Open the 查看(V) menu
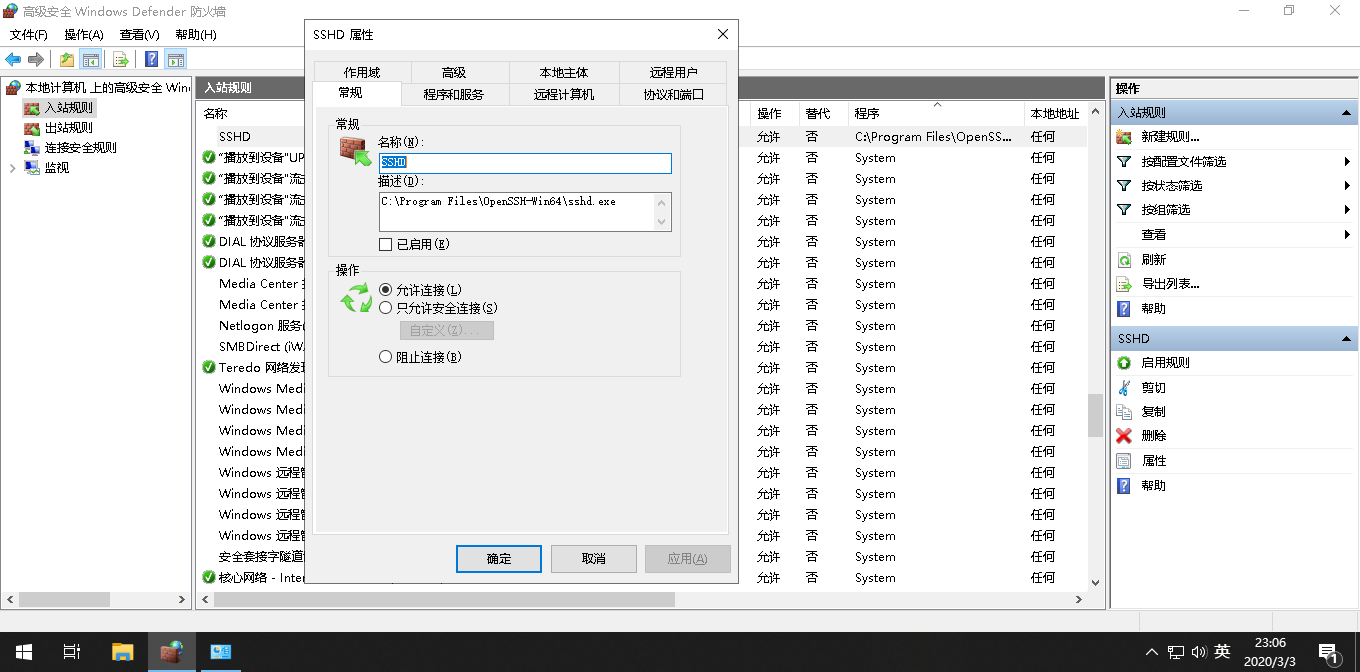The image size is (1360, 672). 139,35
